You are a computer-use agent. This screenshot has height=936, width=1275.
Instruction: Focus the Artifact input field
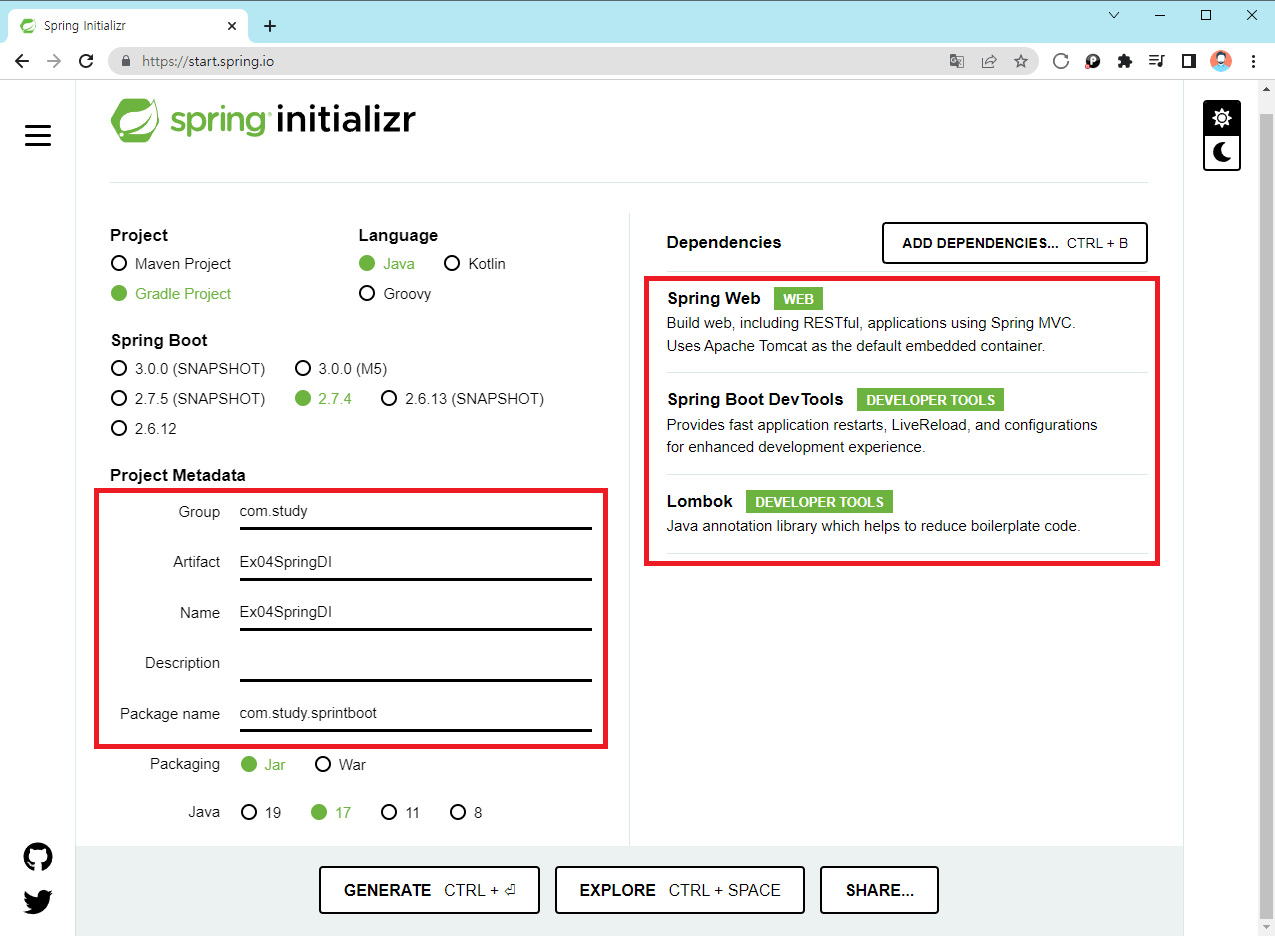coord(415,562)
